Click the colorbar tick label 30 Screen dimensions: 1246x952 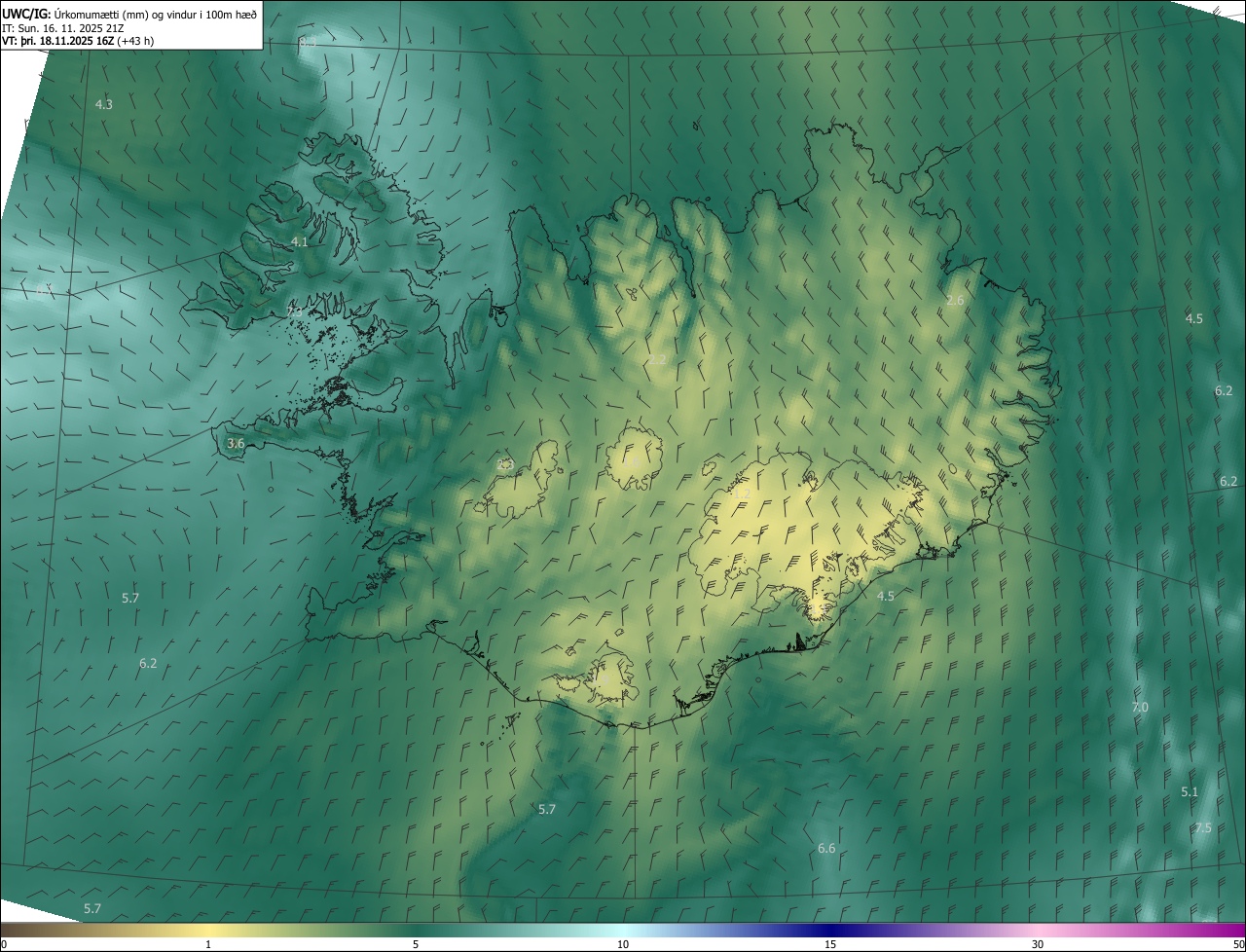coord(1038,944)
